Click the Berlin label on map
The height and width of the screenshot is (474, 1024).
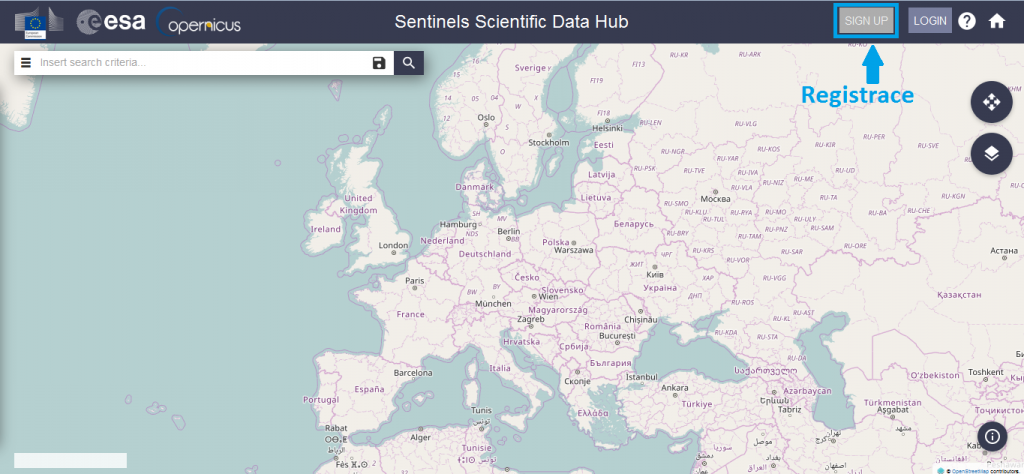pos(509,231)
